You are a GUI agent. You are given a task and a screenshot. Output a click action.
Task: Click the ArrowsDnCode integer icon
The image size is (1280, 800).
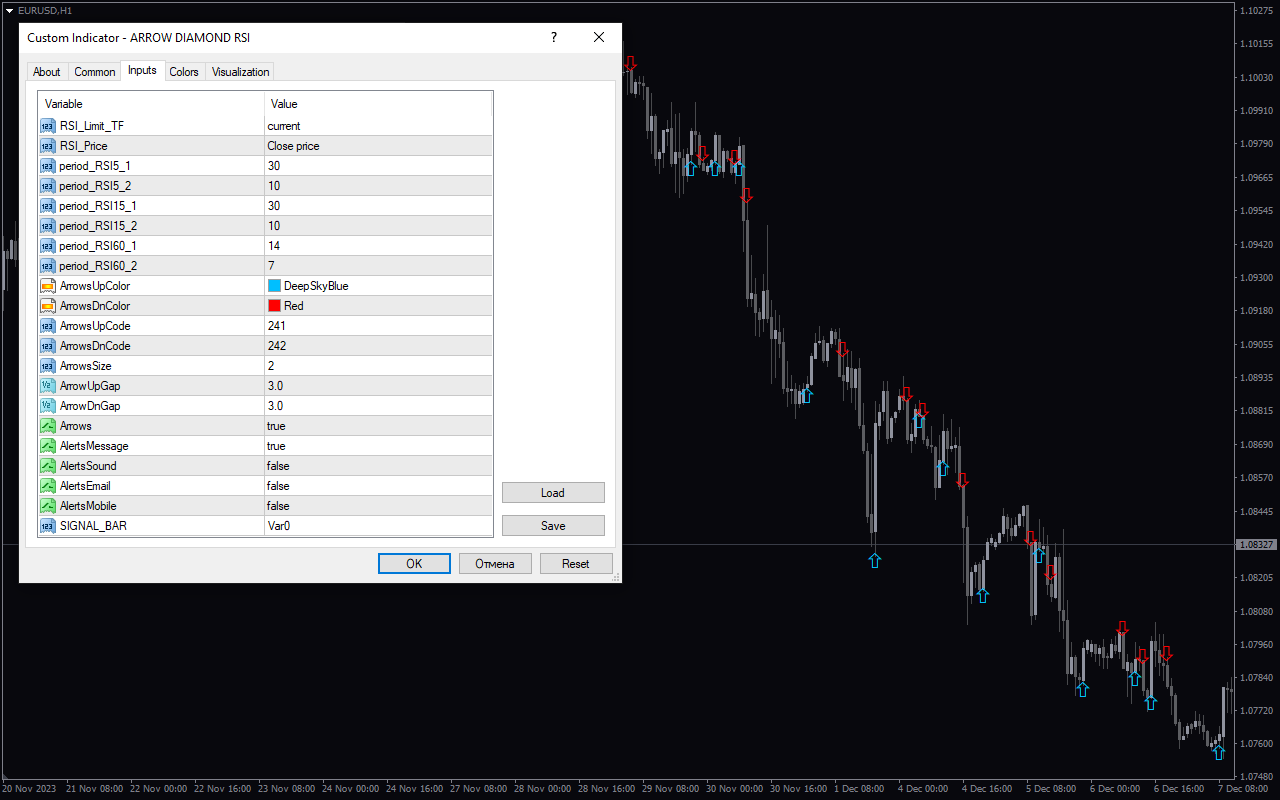tap(47, 346)
